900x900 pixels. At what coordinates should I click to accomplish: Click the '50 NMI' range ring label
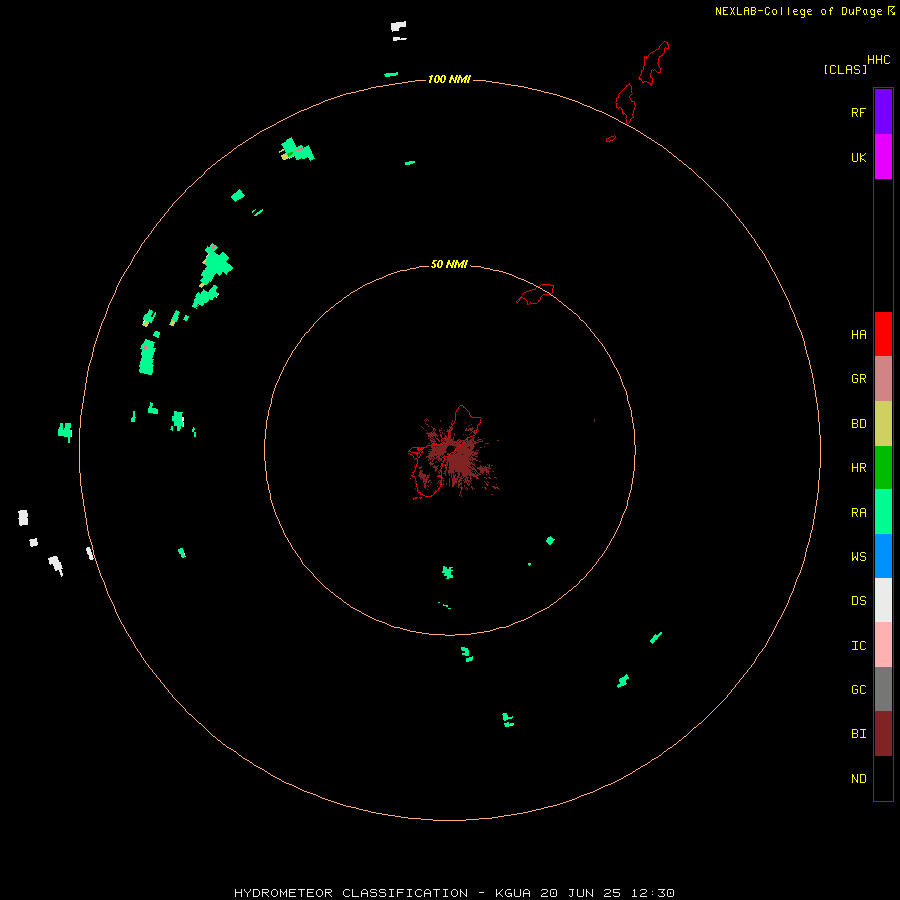tap(449, 264)
